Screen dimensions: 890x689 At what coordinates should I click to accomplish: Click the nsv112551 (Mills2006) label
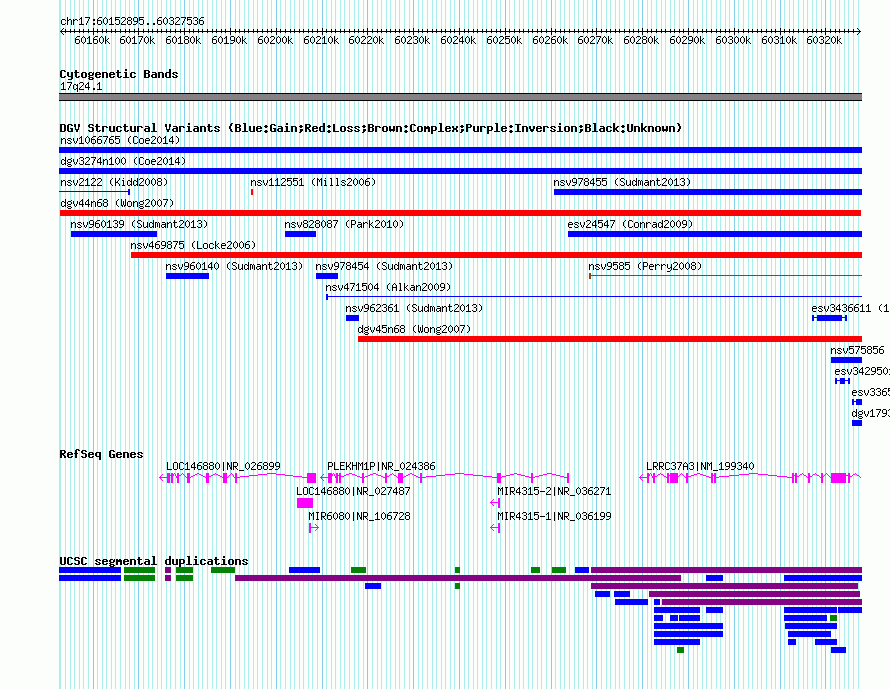pyautogui.click(x=313, y=182)
